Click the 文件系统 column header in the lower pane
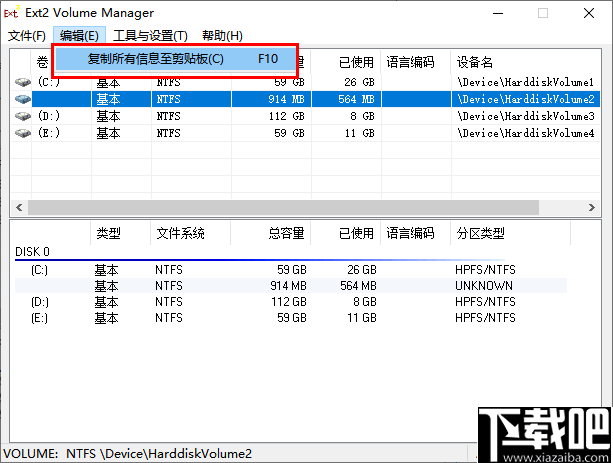Screen dimensions: 613x463 click(190, 233)
